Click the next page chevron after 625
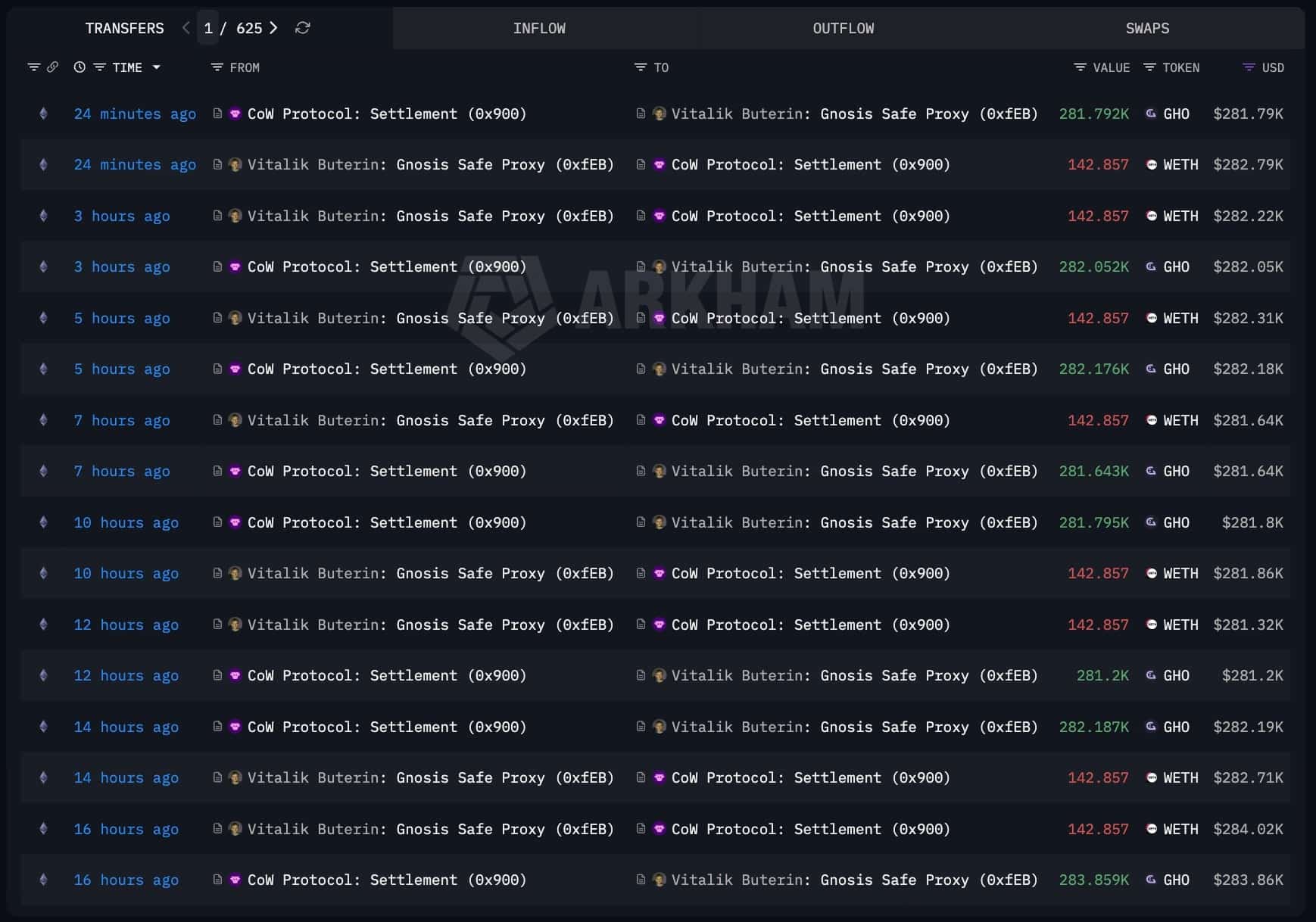1316x922 pixels. tap(275, 28)
